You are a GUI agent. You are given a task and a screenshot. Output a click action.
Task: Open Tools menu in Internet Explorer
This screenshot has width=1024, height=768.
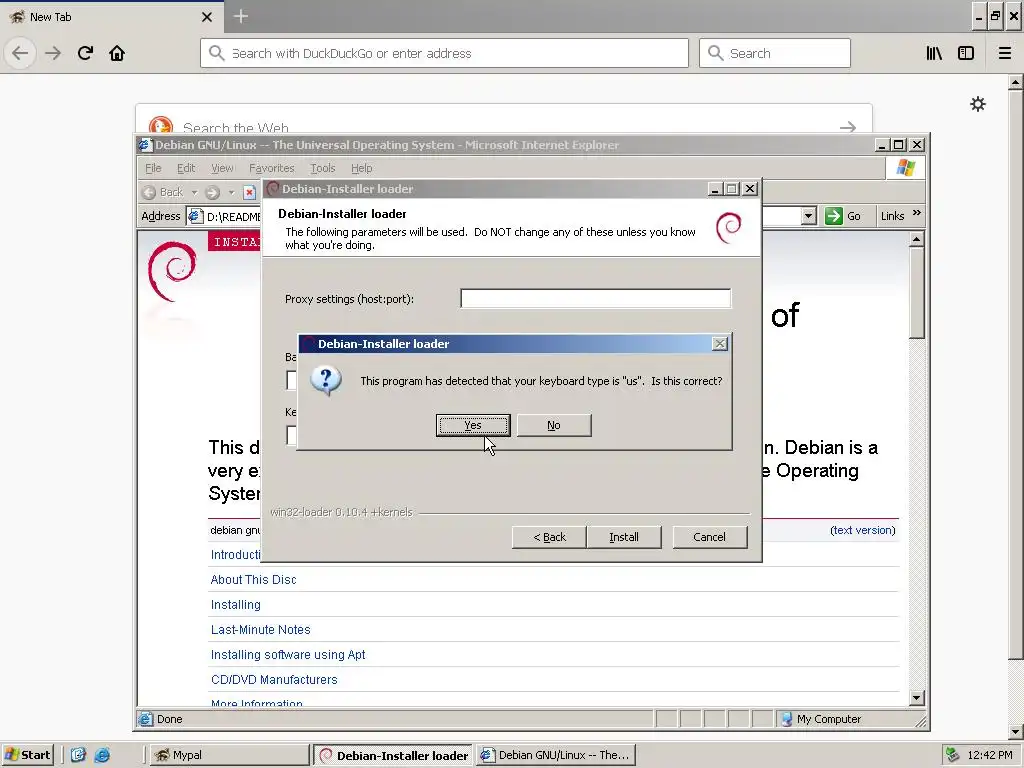pyautogui.click(x=323, y=168)
